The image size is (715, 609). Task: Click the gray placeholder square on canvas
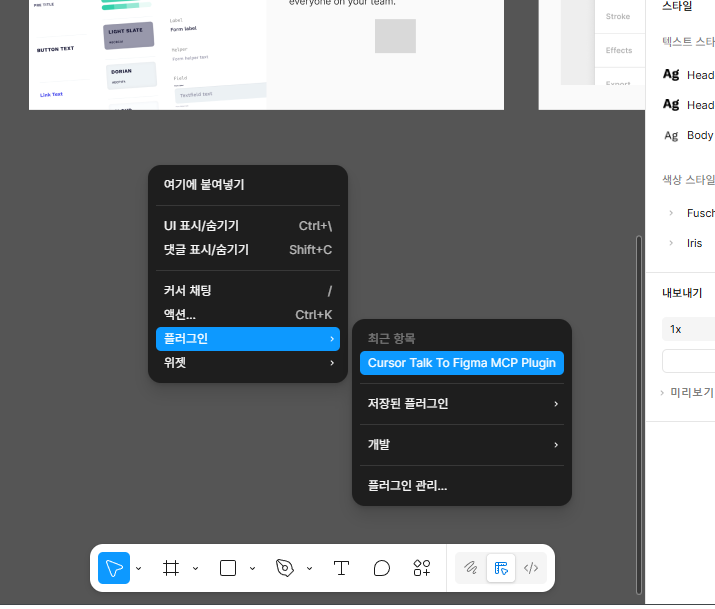395,36
